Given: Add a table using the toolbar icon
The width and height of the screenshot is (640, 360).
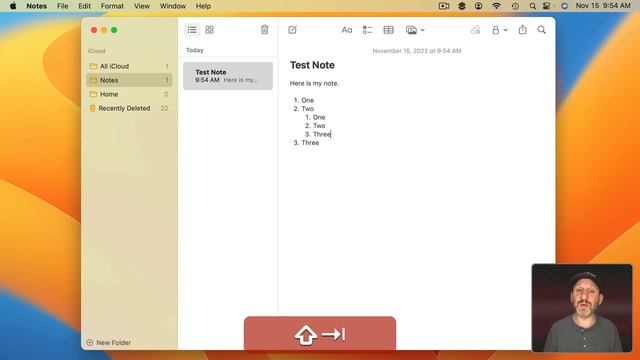Looking at the screenshot, I should point(389,30).
